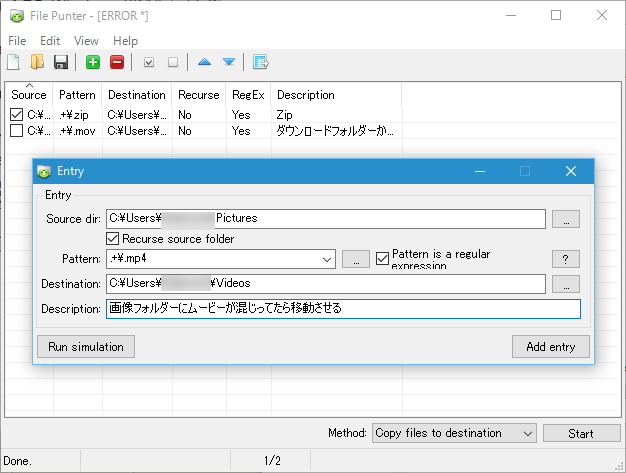Screen dimensions: 626x473
Task: Click the list export toolbar icon
Action: coord(261,62)
